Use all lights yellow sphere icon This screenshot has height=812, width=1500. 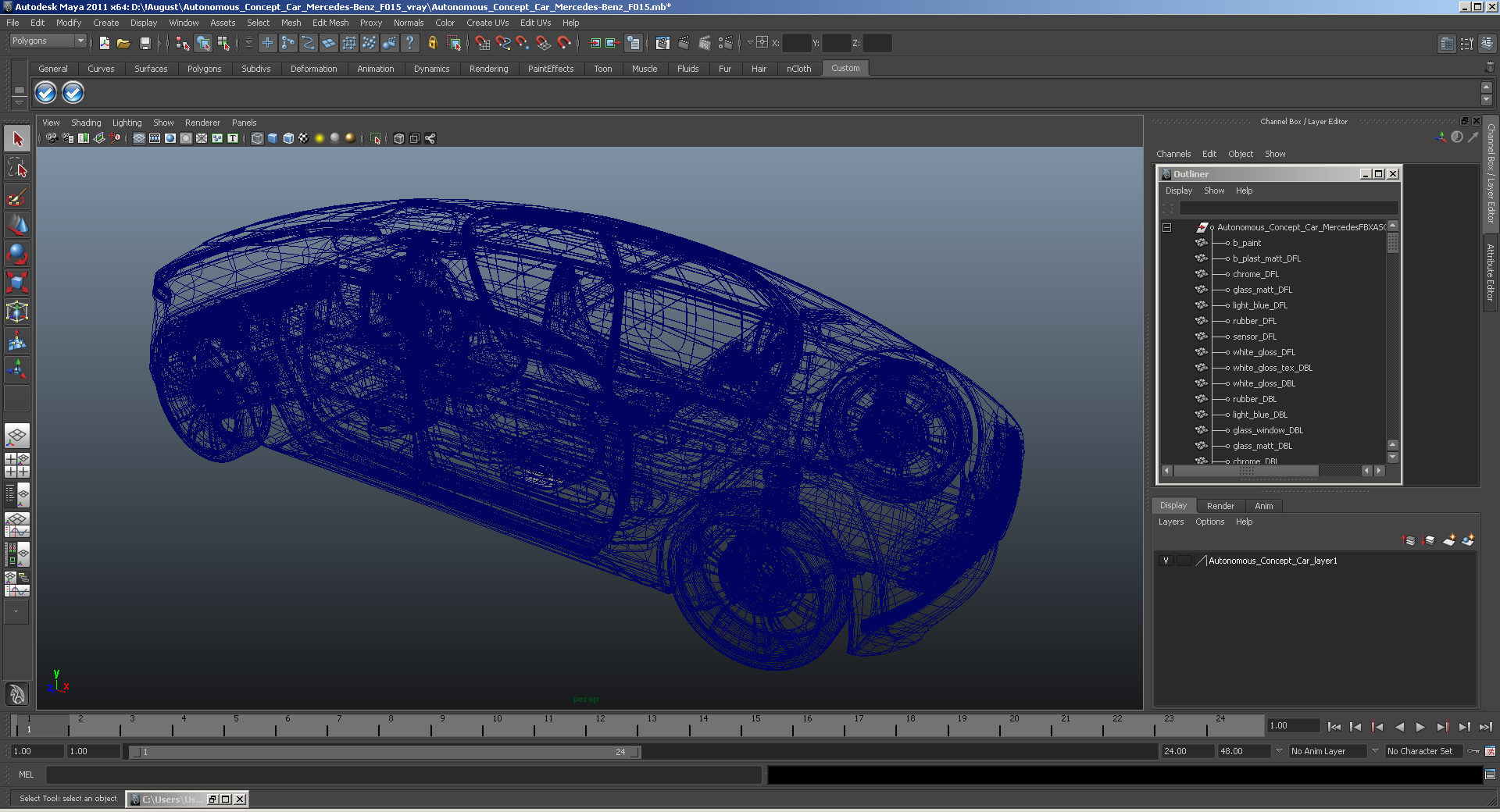tap(320, 138)
